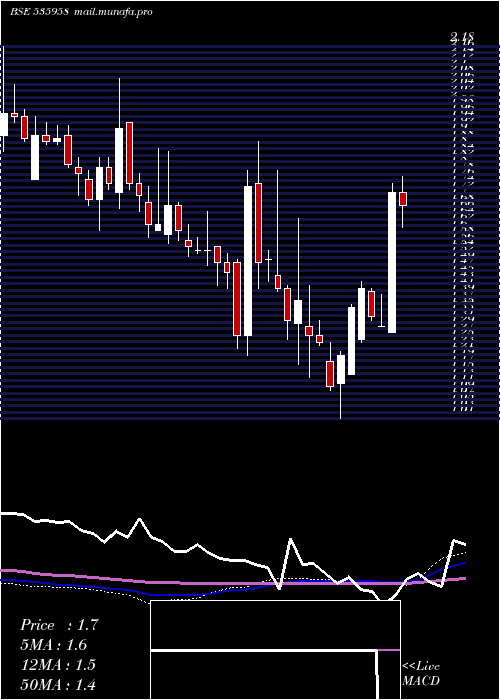Select the 50MA : 1.4 value
This screenshot has width=500, height=700.
[58, 684]
